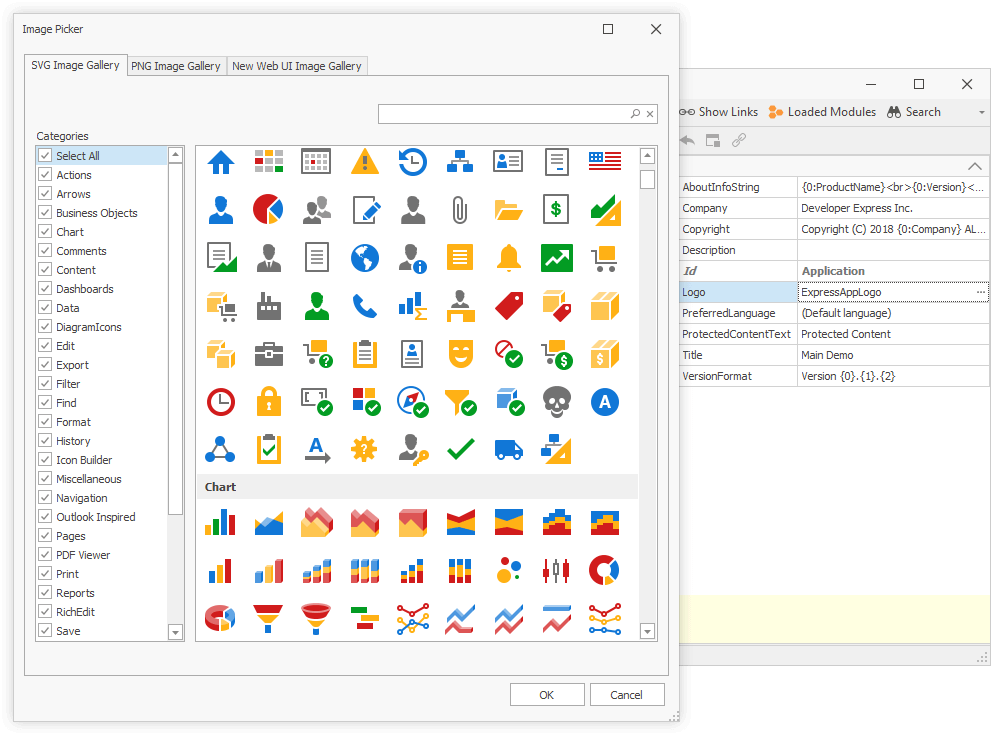Viewport: 991px width, 735px height.
Task: Open the Logo property ellipsis editor
Action: [981, 292]
